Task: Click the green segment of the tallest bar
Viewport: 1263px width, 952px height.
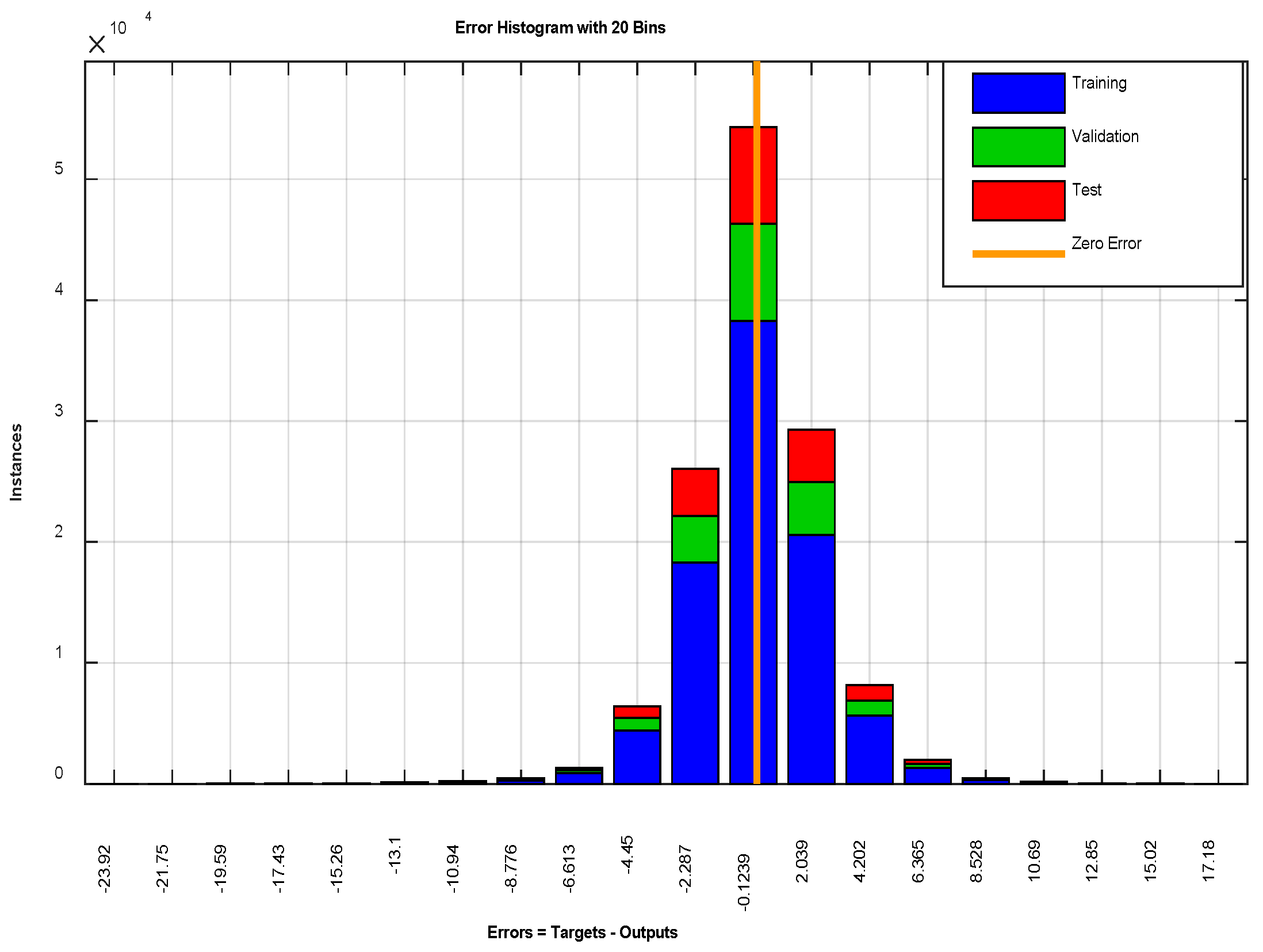Action: point(742,272)
